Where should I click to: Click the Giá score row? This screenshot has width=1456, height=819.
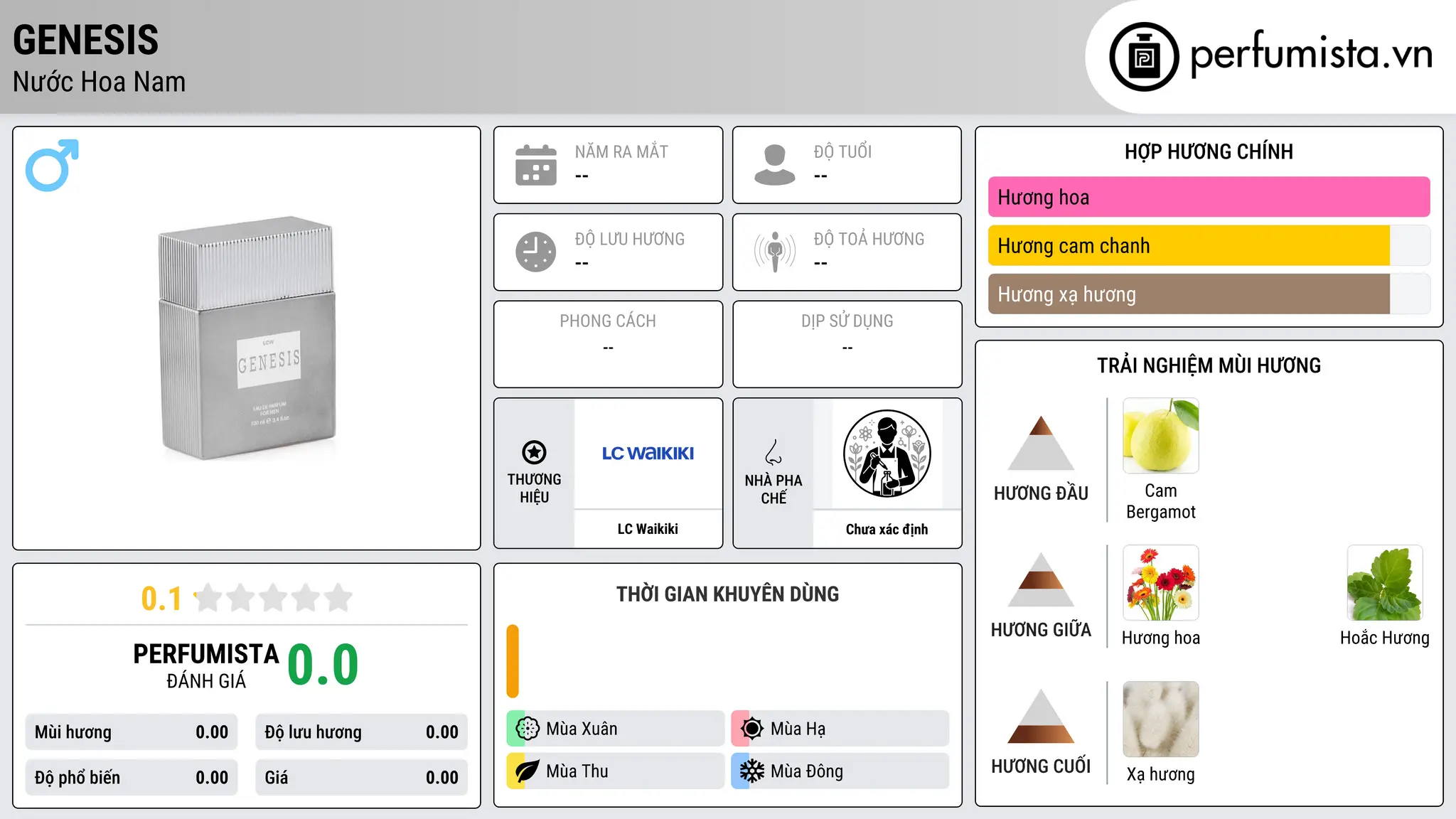(362, 778)
